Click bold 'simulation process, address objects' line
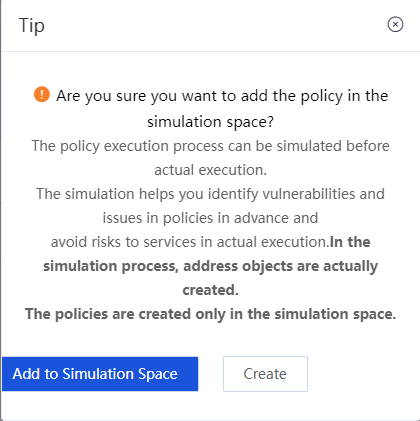Screen dimensions: 420x421 (210, 266)
